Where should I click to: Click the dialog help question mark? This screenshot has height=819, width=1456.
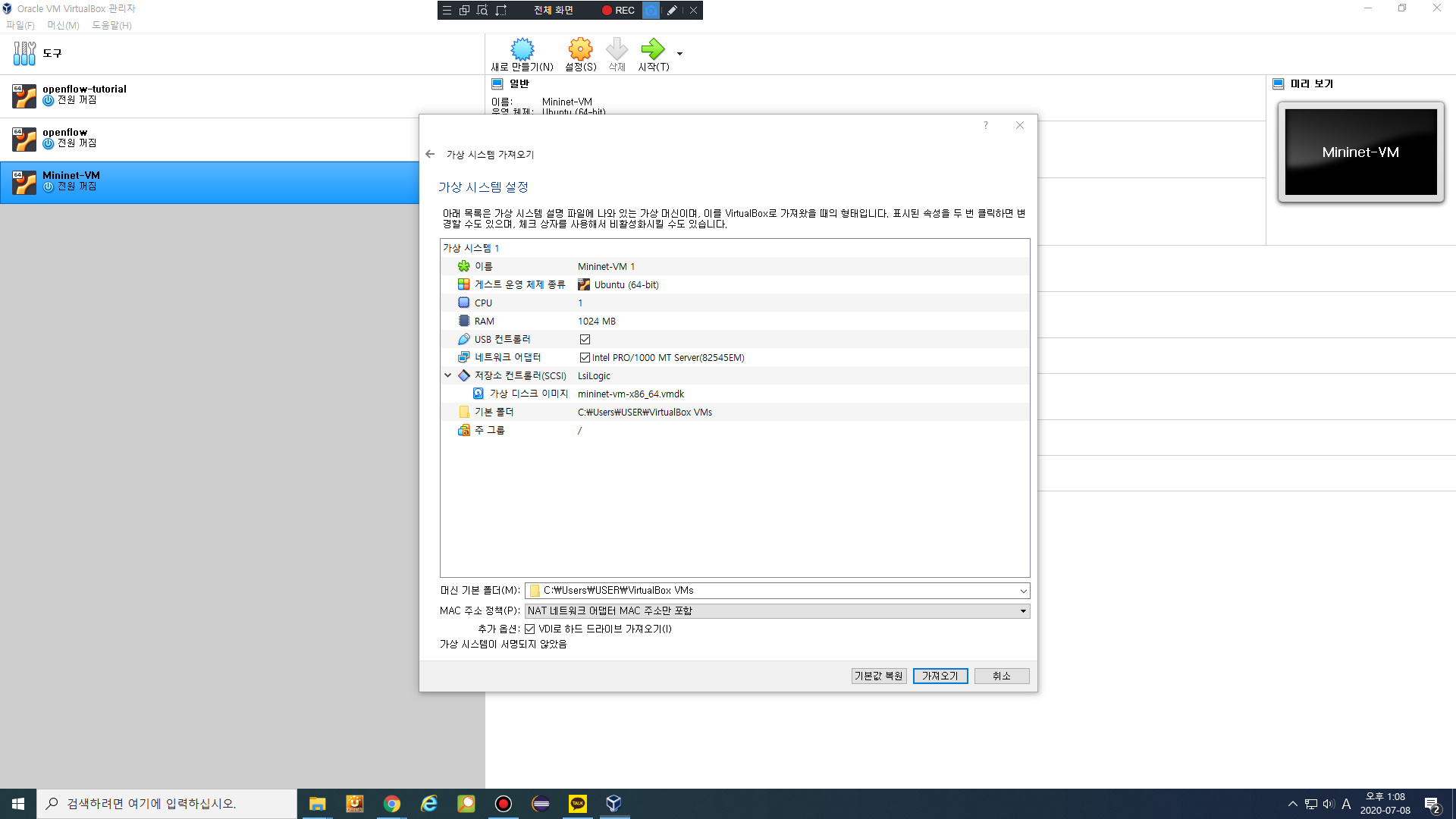986,126
